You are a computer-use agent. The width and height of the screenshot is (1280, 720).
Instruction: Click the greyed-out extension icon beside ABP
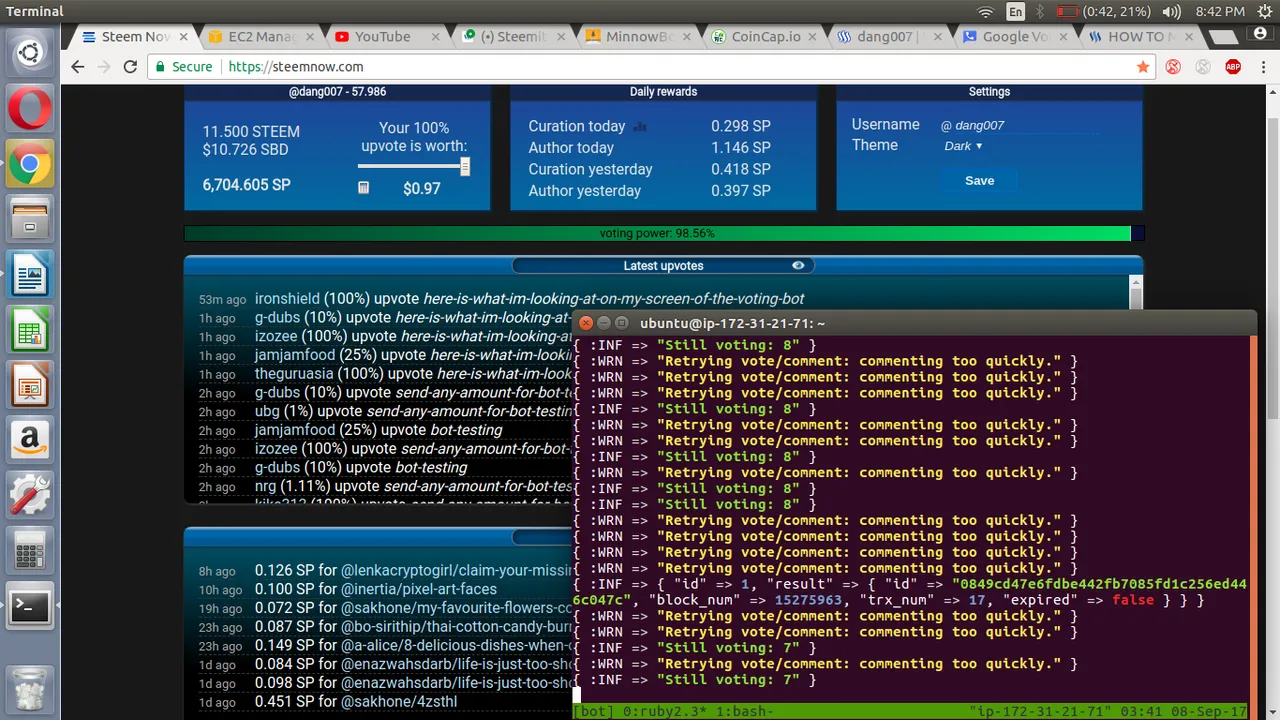pos(1203,67)
